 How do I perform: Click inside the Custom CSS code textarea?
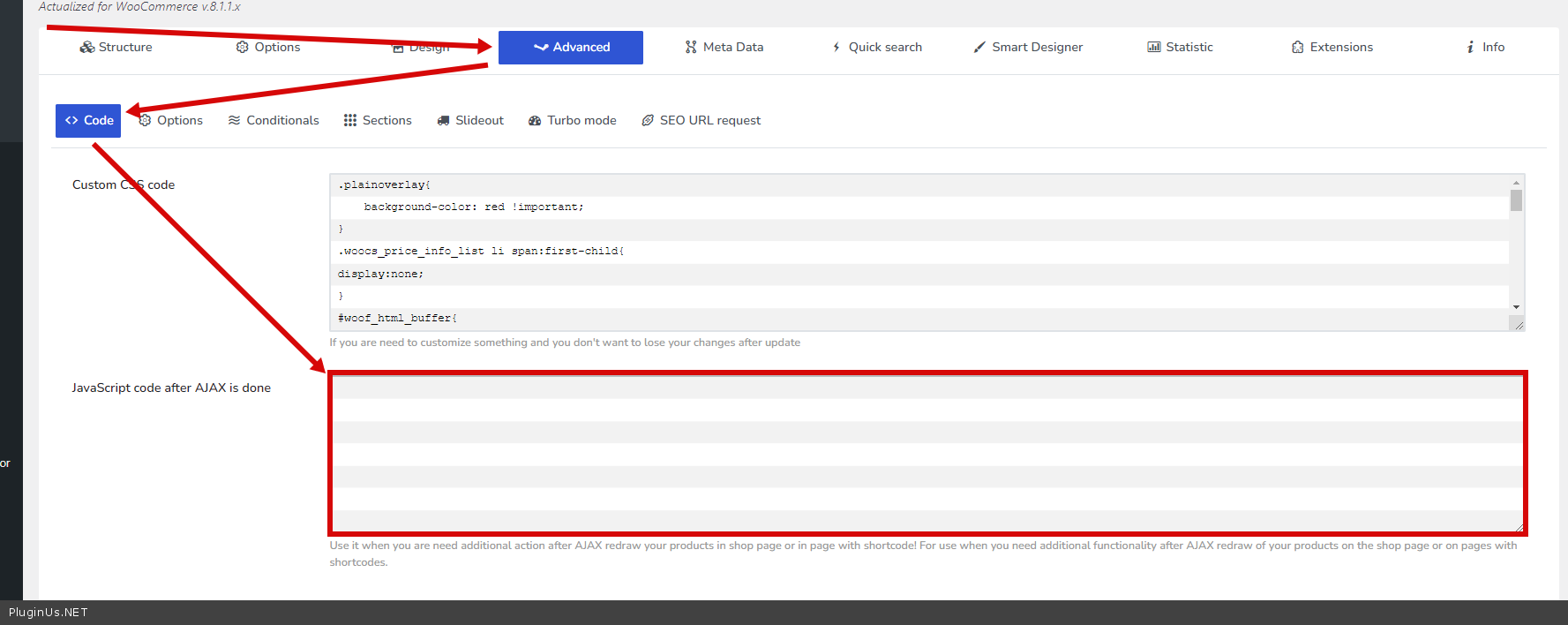(918, 252)
